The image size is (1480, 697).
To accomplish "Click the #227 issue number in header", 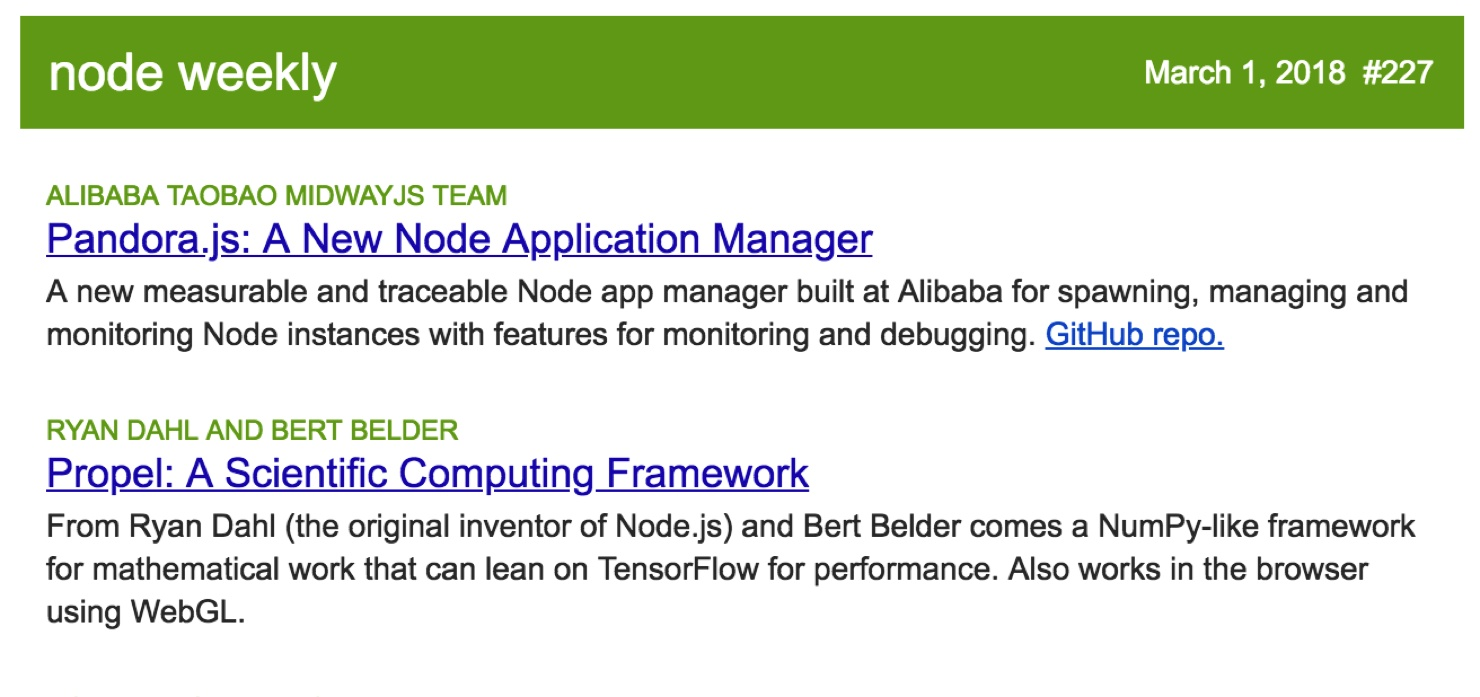I will point(1398,73).
